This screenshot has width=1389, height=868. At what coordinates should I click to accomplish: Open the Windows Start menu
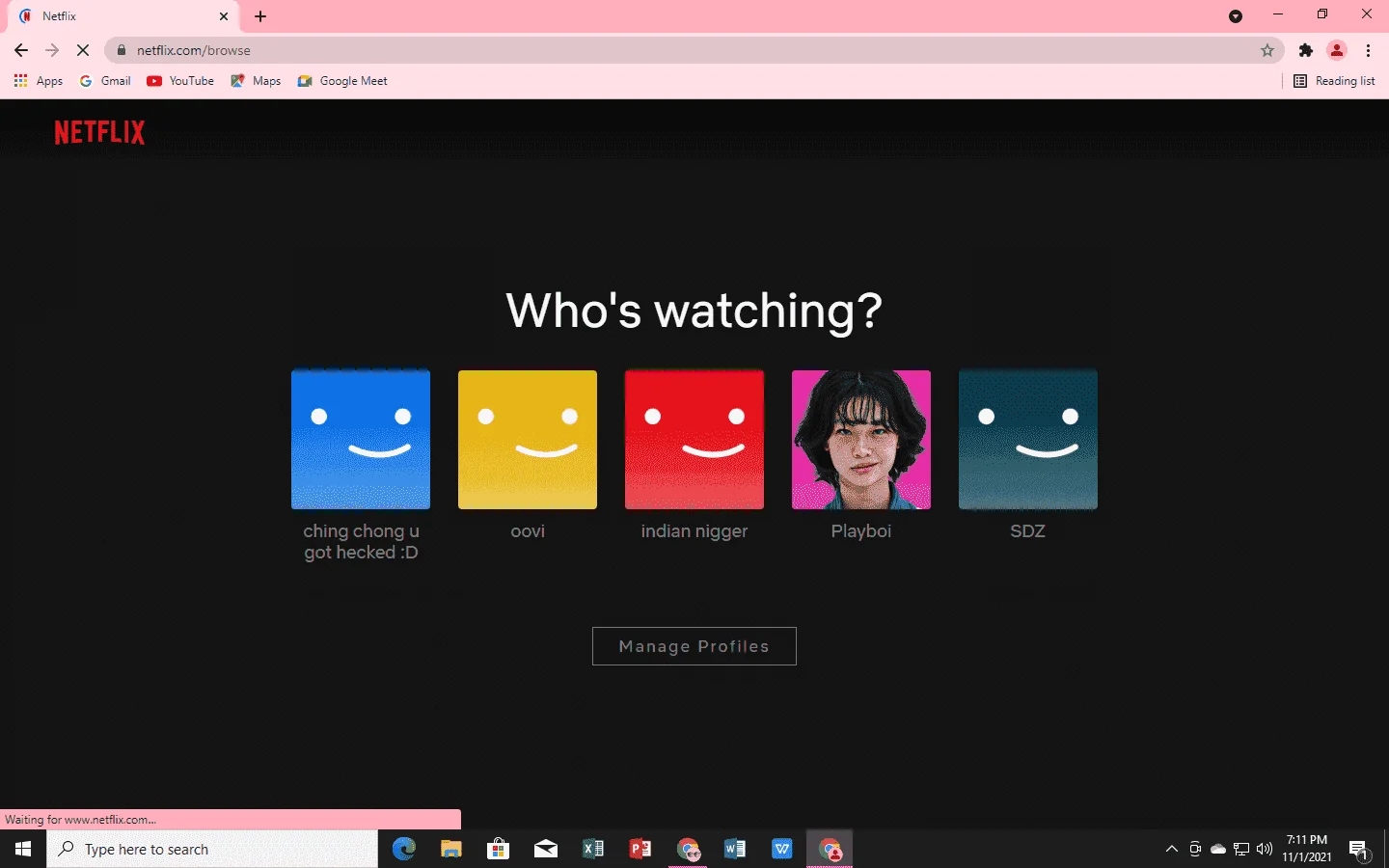[x=23, y=849]
